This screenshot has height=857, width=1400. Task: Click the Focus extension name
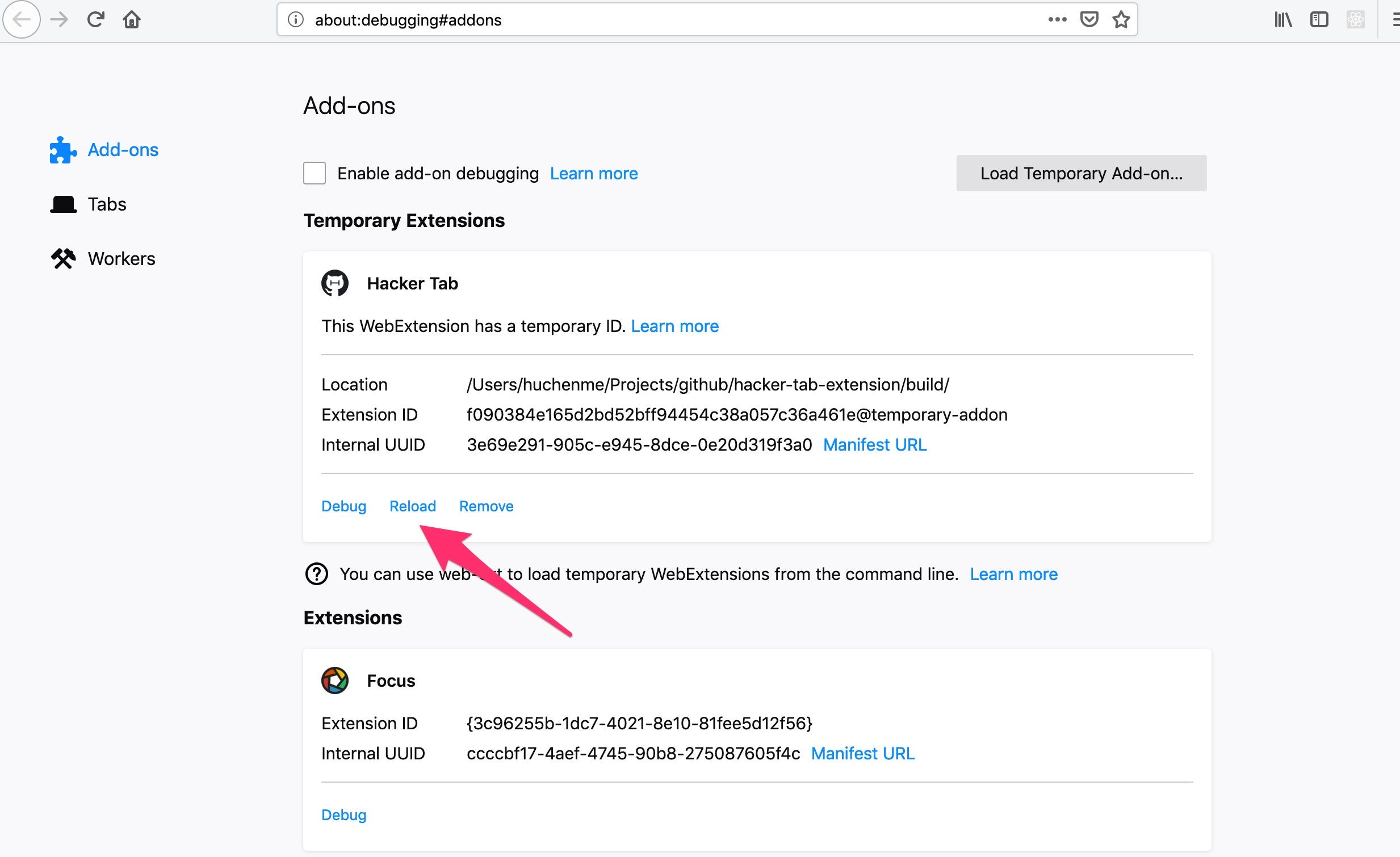[391, 680]
